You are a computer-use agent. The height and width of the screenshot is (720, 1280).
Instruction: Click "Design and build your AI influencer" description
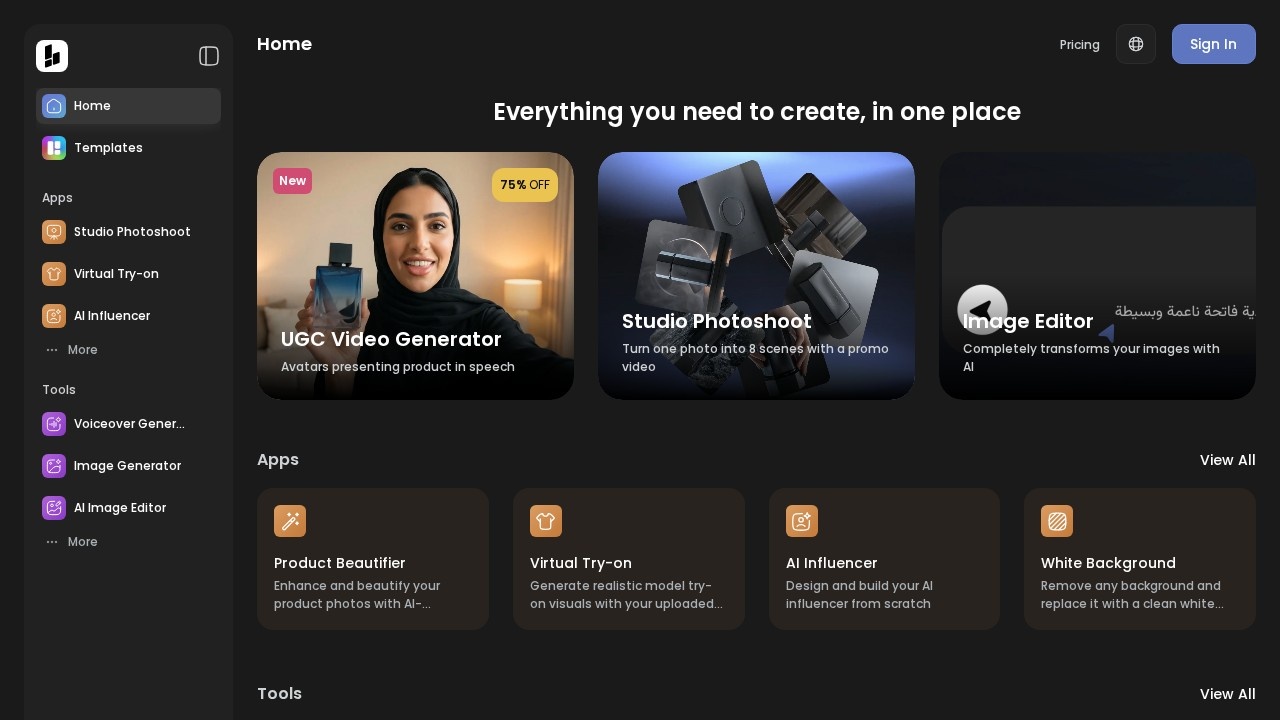859,595
